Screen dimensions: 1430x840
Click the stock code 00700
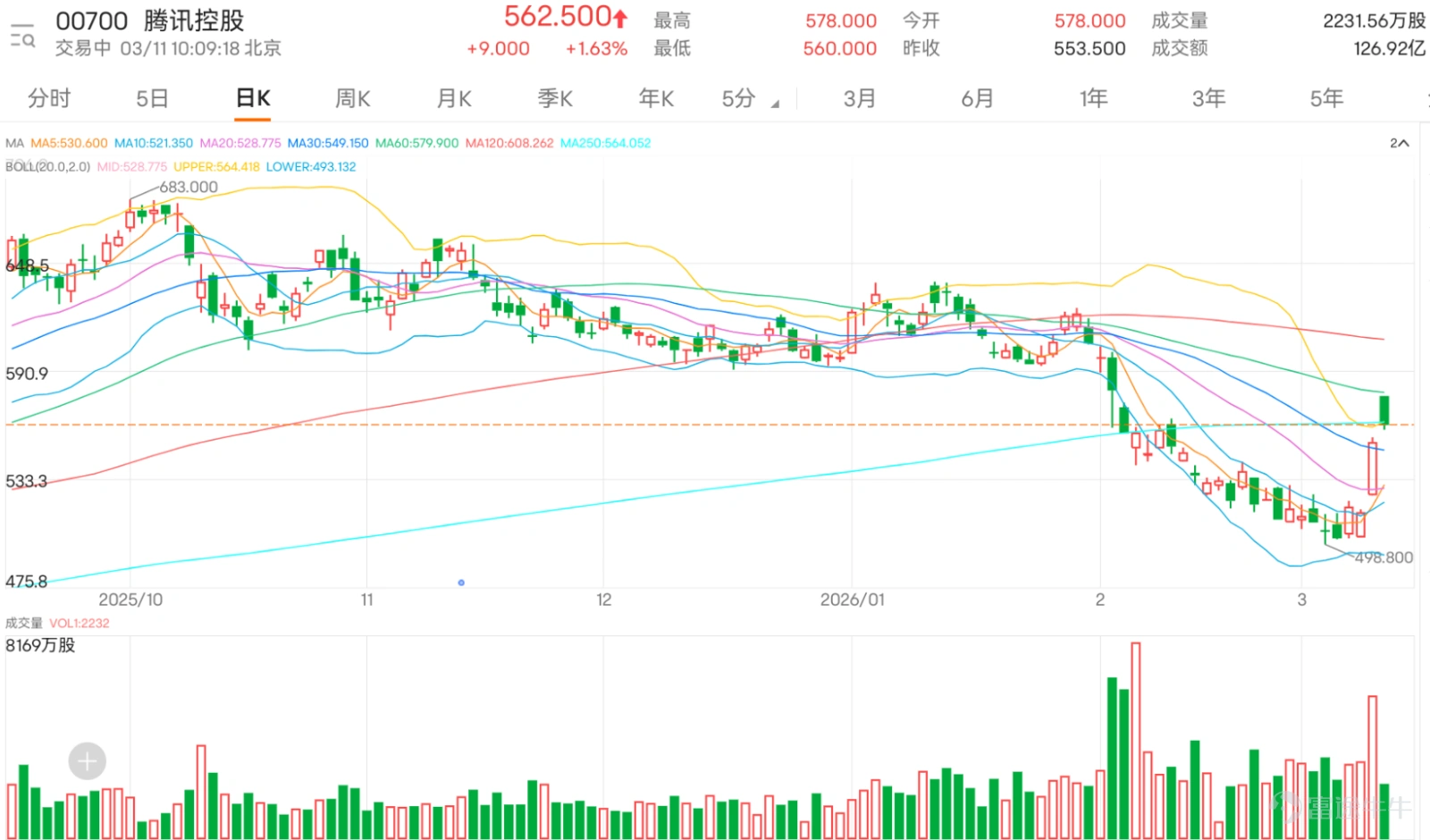point(92,21)
